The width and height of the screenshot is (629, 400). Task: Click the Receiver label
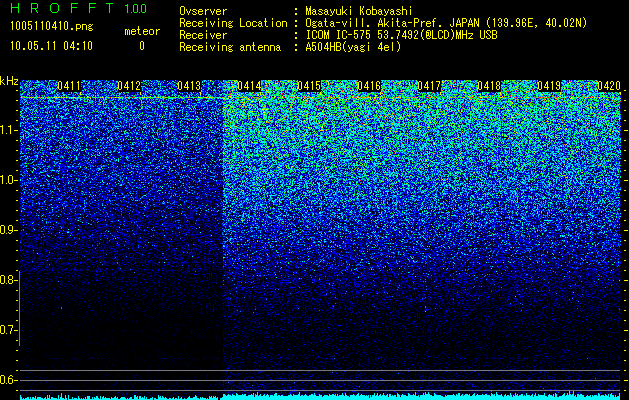pos(203,35)
